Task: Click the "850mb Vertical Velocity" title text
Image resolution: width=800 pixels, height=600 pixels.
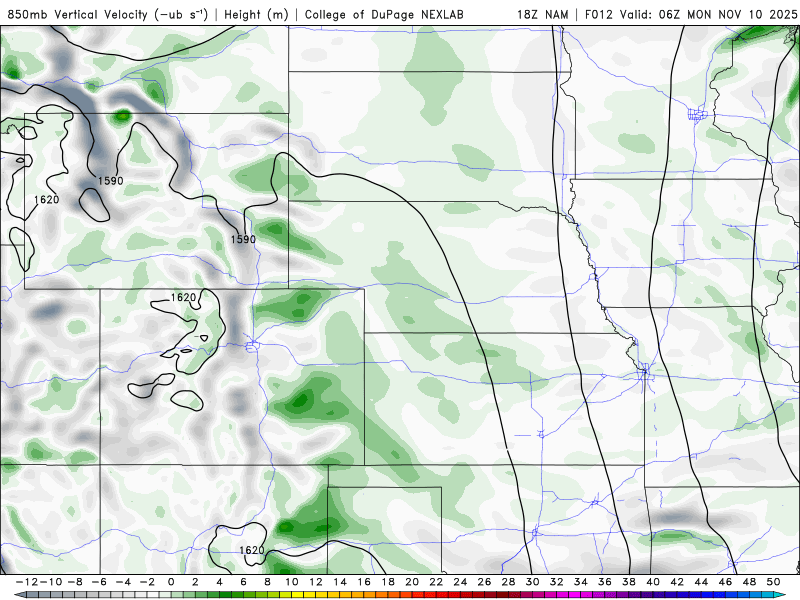Action: (x=77, y=14)
